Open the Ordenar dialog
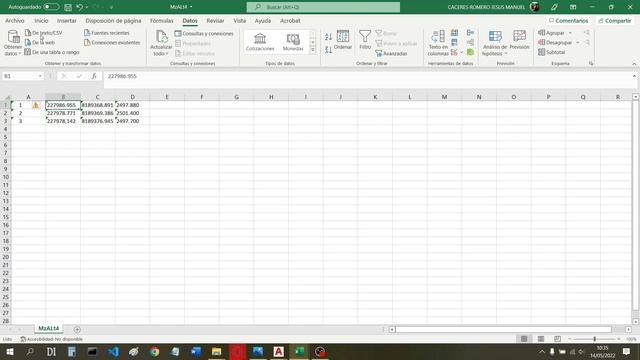Image resolution: width=640 pixels, height=360 pixels. [x=343, y=40]
